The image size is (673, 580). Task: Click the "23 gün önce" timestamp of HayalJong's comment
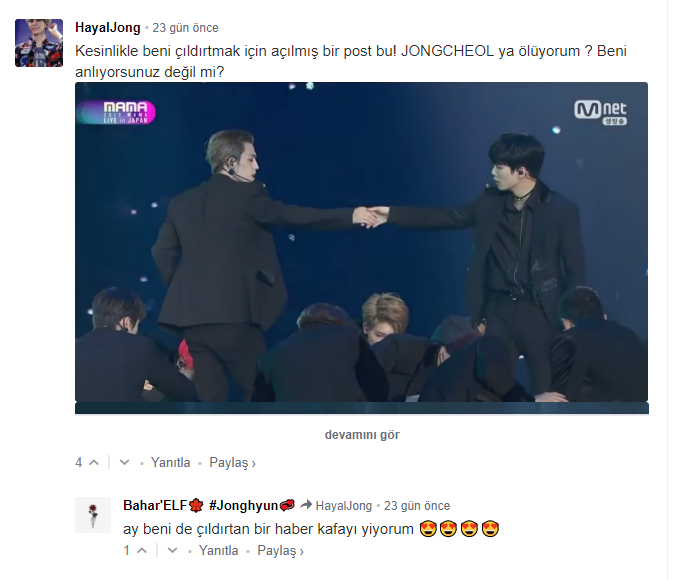tap(185, 28)
